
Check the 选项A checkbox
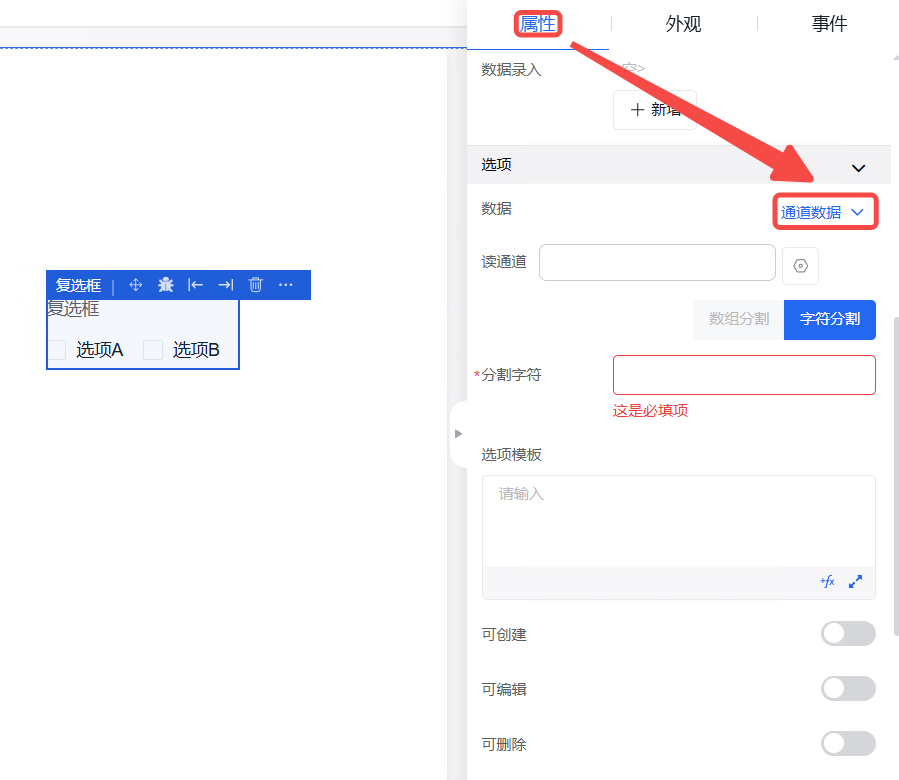tap(57, 350)
